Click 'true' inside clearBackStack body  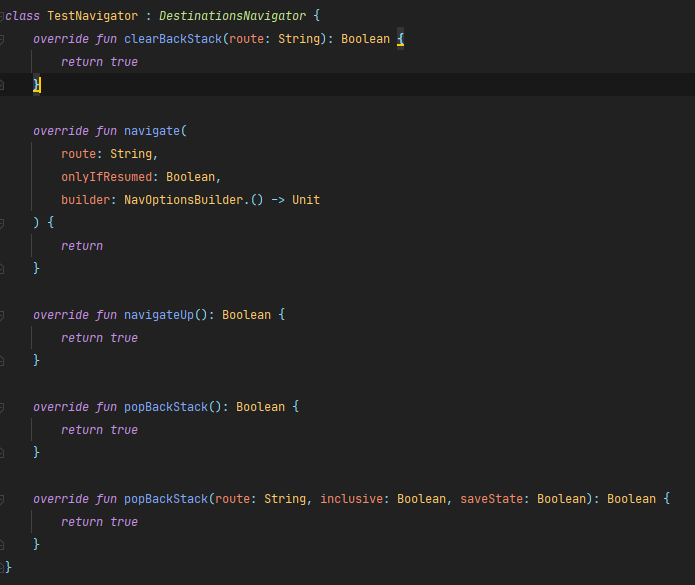tap(124, 62)
